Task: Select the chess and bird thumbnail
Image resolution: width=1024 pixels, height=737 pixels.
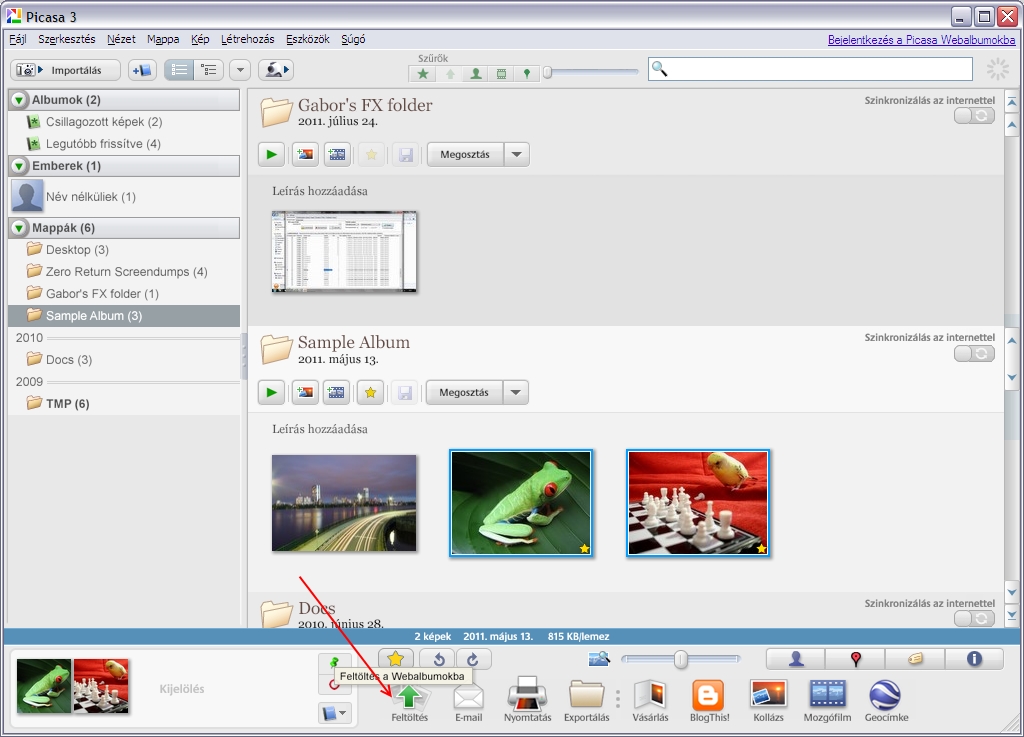Action: coord(698,503)
